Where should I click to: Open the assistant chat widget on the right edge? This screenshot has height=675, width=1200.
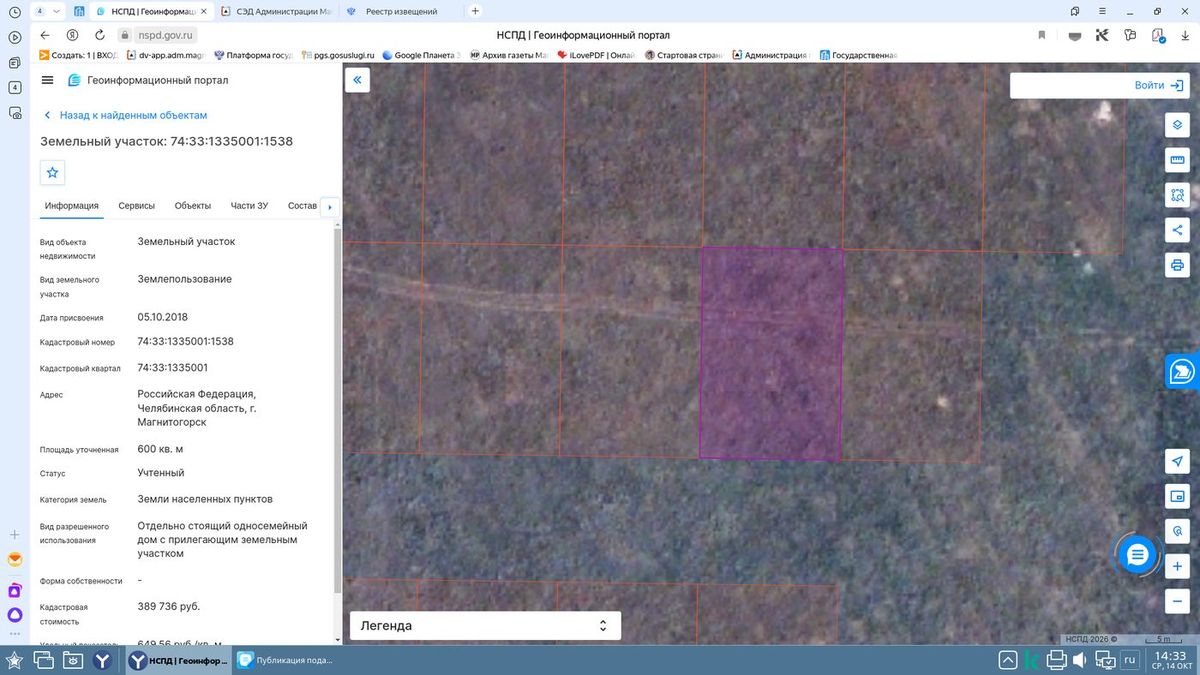[x=1183, y=371]
